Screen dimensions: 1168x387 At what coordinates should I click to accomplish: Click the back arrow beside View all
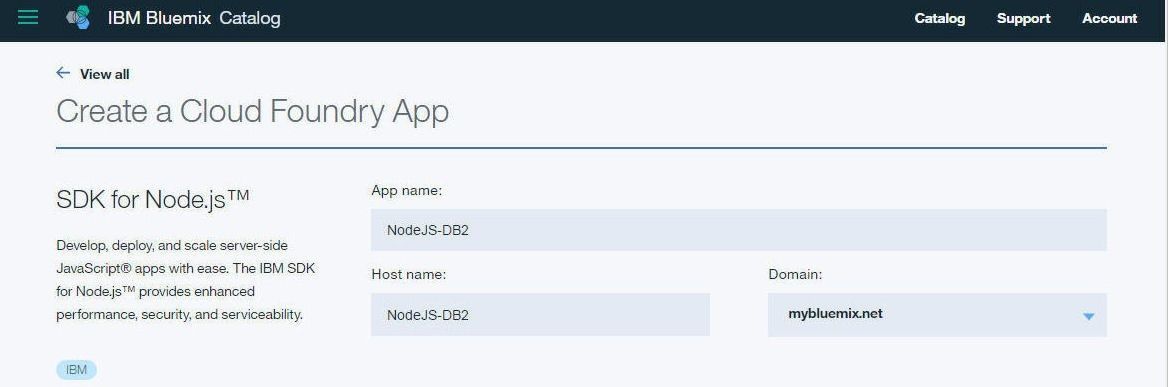click(63, 73)
